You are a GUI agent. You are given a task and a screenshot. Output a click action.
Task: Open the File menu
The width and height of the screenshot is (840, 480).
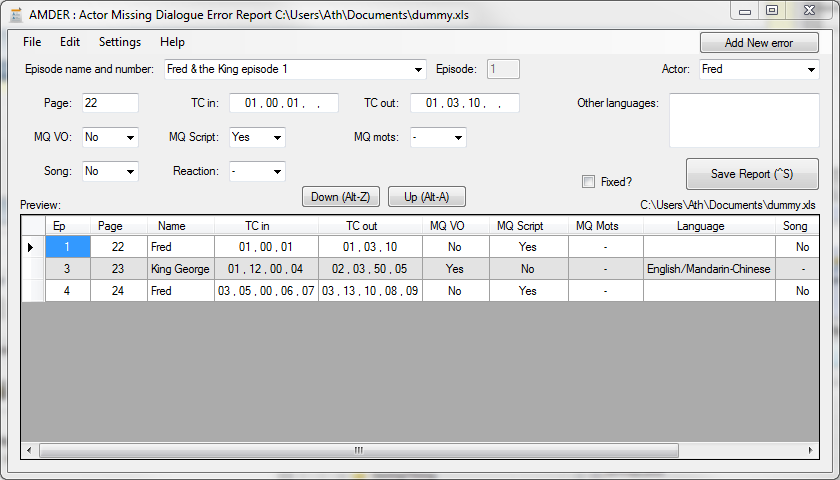(32, 42)
